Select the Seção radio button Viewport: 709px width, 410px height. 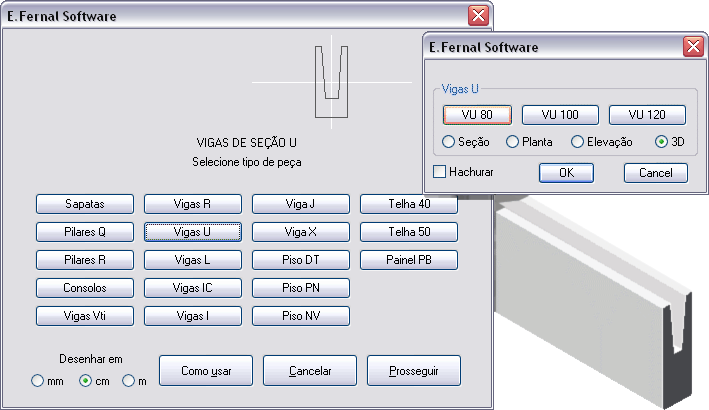tap(448, 142)
